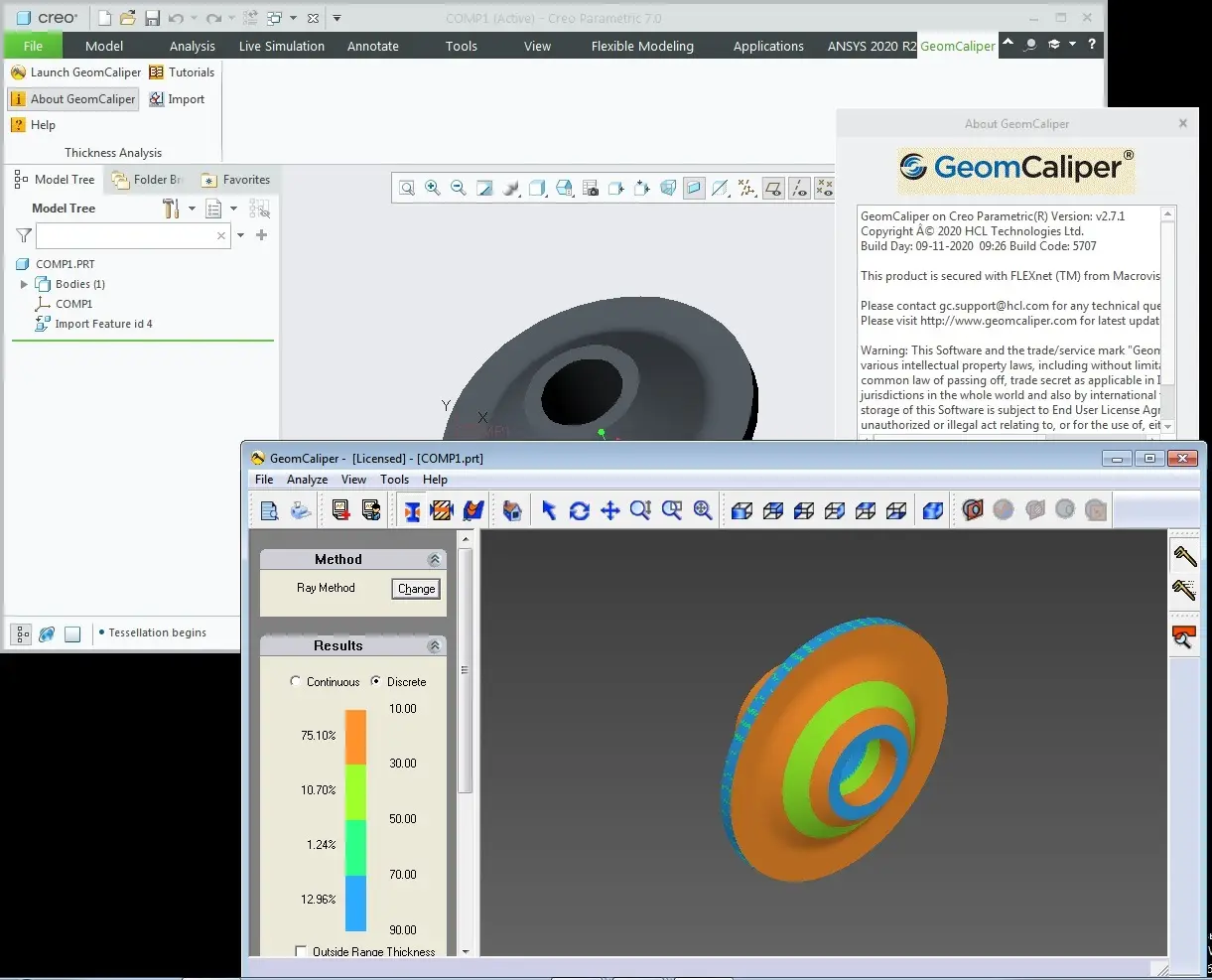1212x980 pixels.
Task: Collapse the Results panel in GeomCaliper
Action: click(434, 645)
